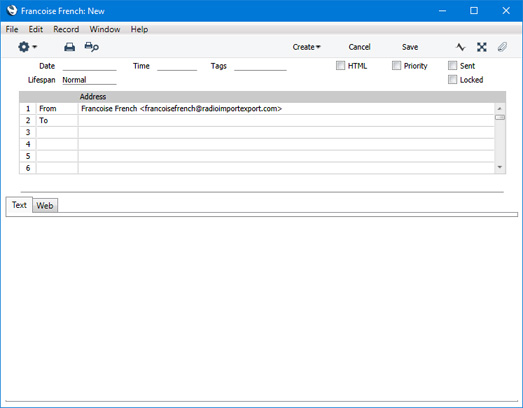Viewport: 523px width, 408px height.
Task: Open the gear operations menu
Action: click(x=27, y=47)
